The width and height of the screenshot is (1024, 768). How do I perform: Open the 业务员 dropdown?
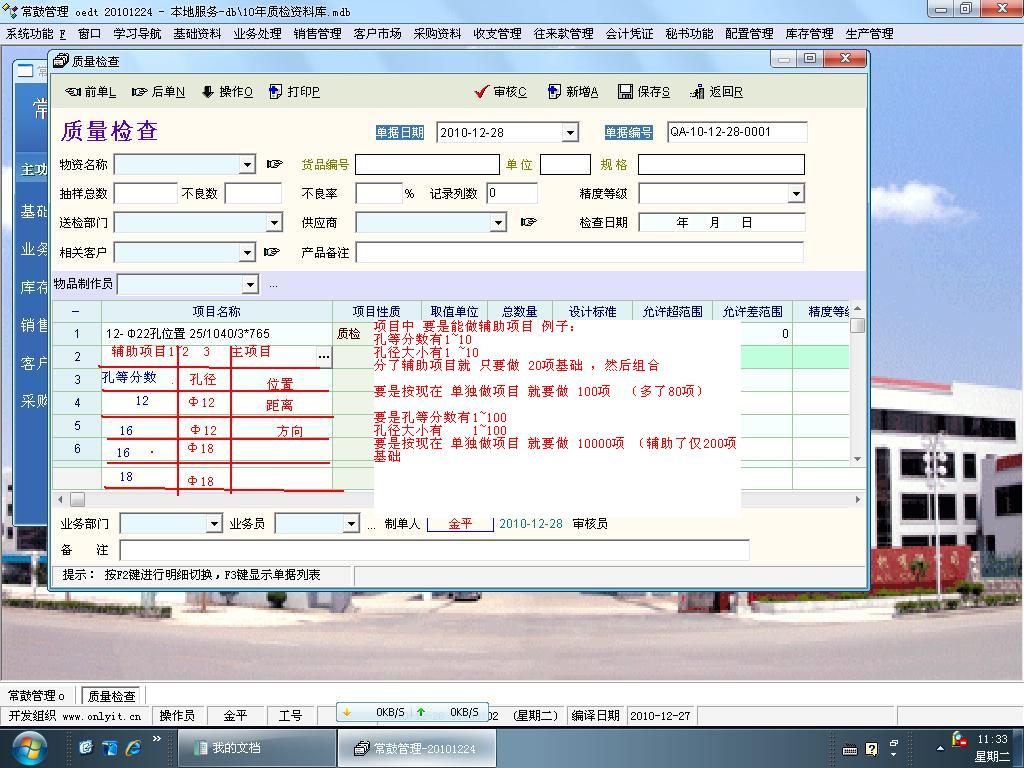pos(350,524)
